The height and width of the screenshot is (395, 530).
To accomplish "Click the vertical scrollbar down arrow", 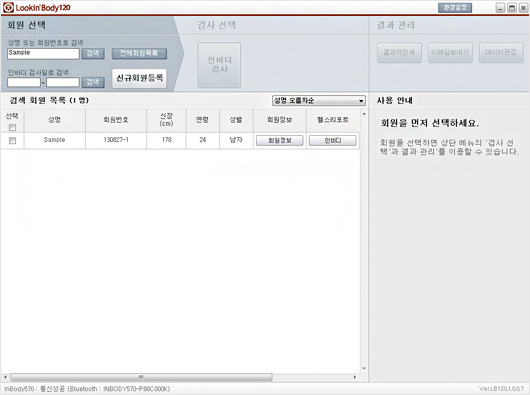I will (364, 368).
